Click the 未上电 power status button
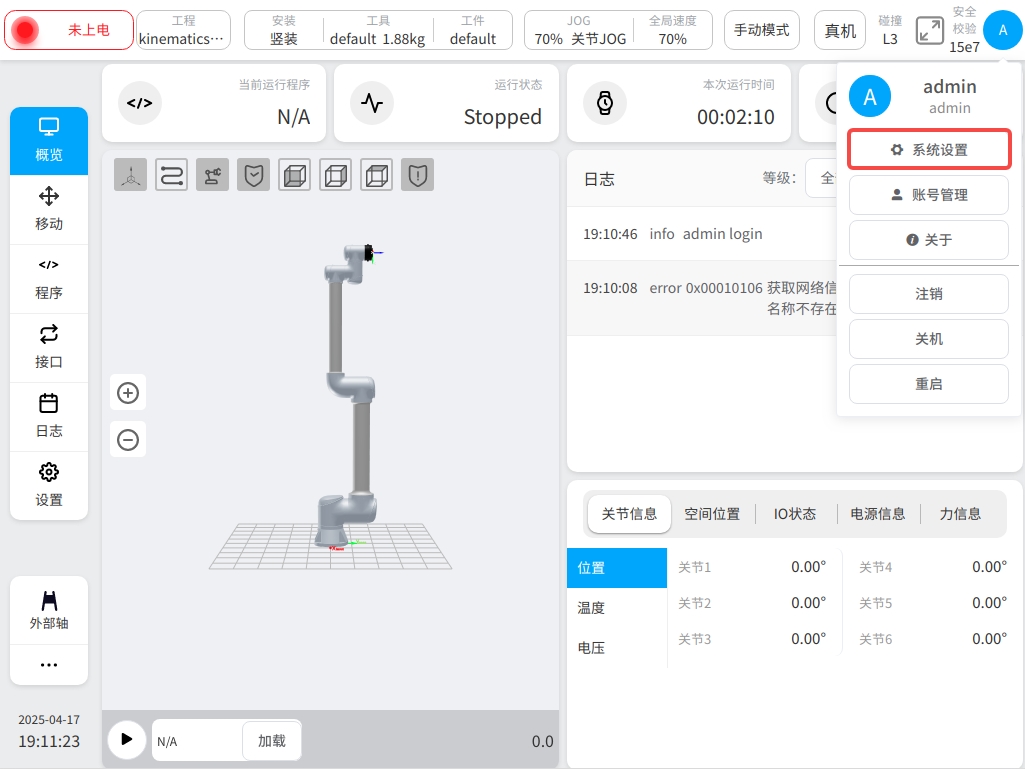Image resolution: width=1025 pixels, height=769 pixels. tap(69, 30)
